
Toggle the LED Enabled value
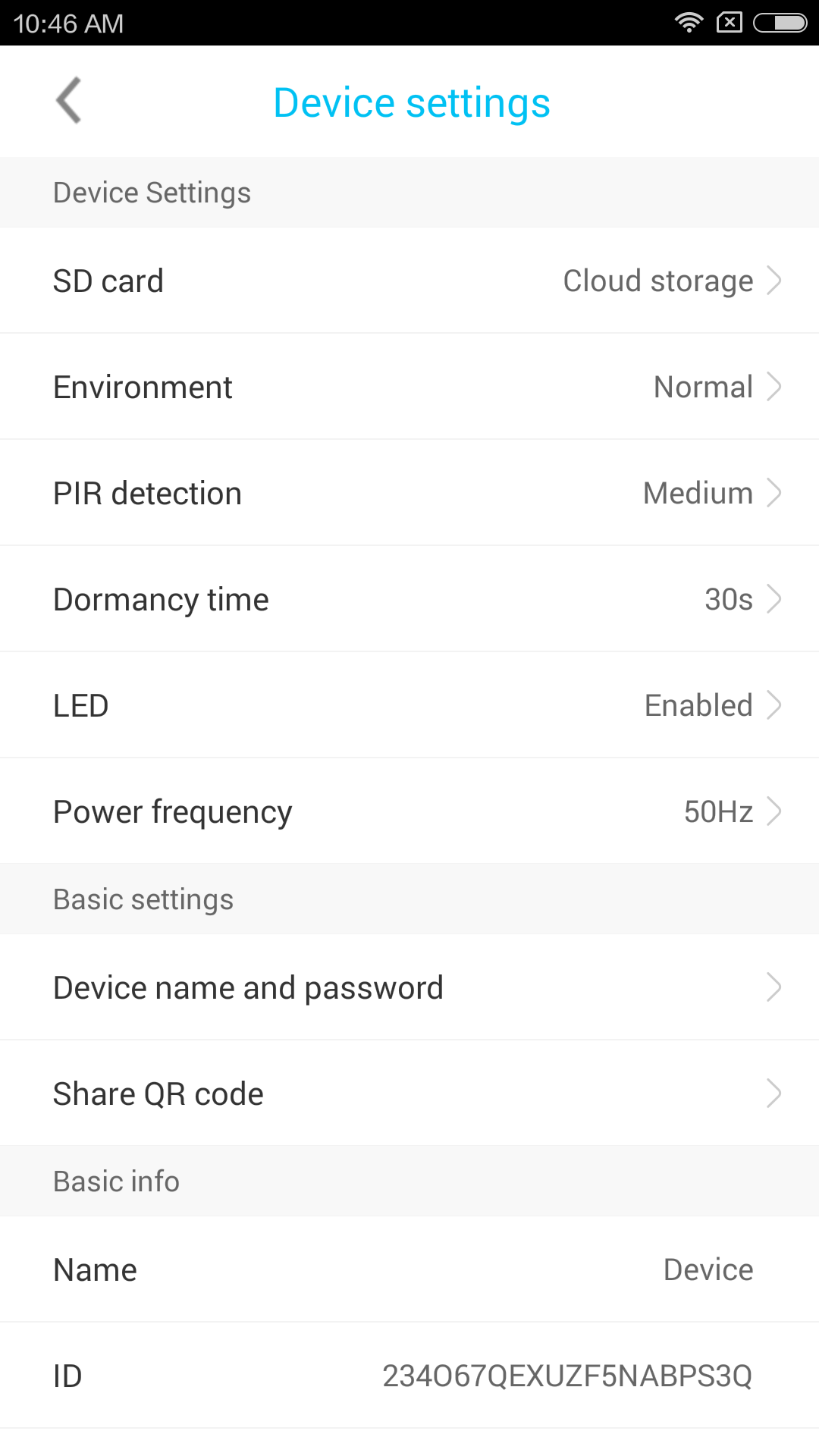tap(698, 705)
